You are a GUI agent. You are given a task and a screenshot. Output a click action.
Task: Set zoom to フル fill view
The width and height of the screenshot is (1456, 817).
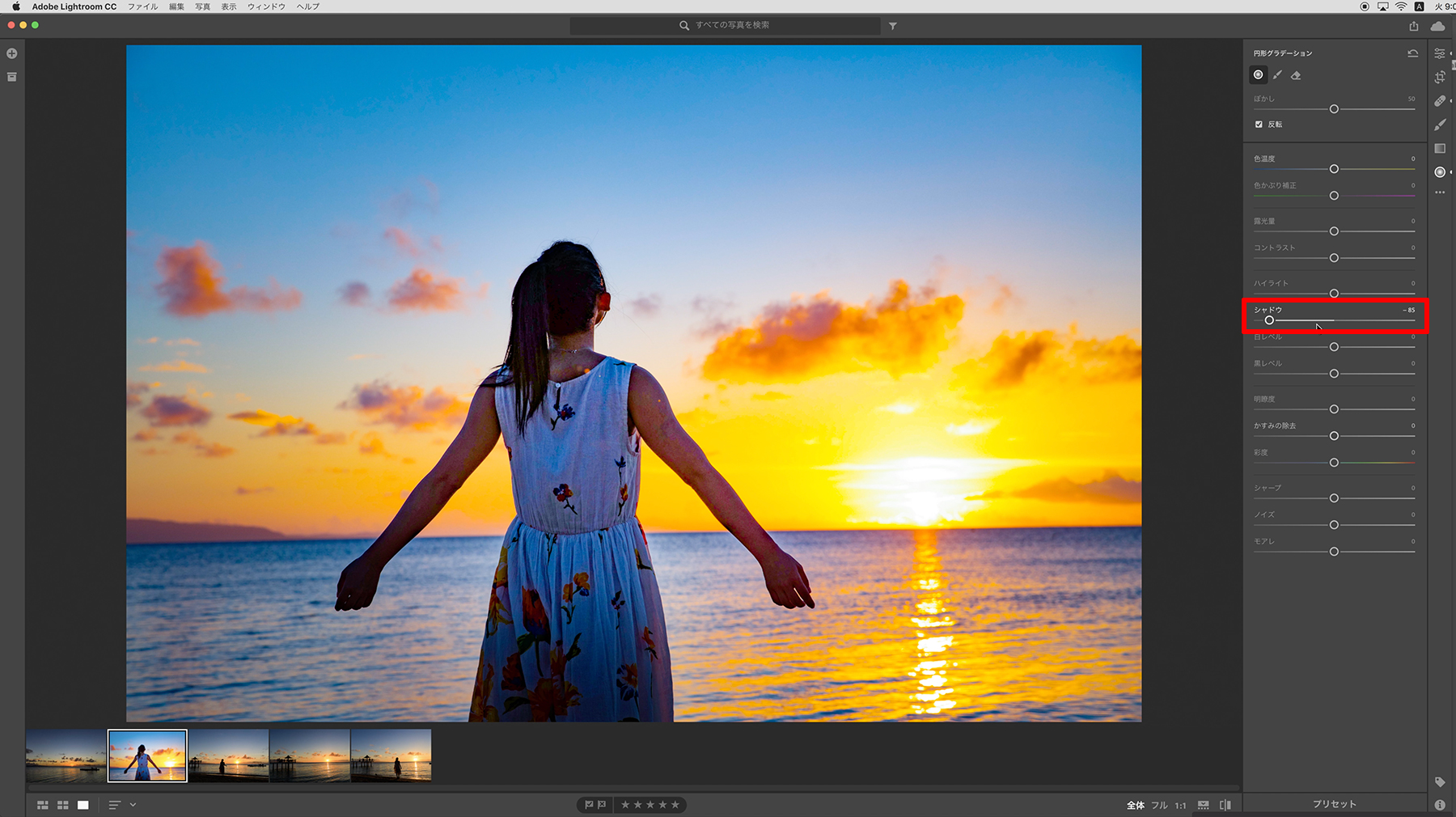(1159, 805)
